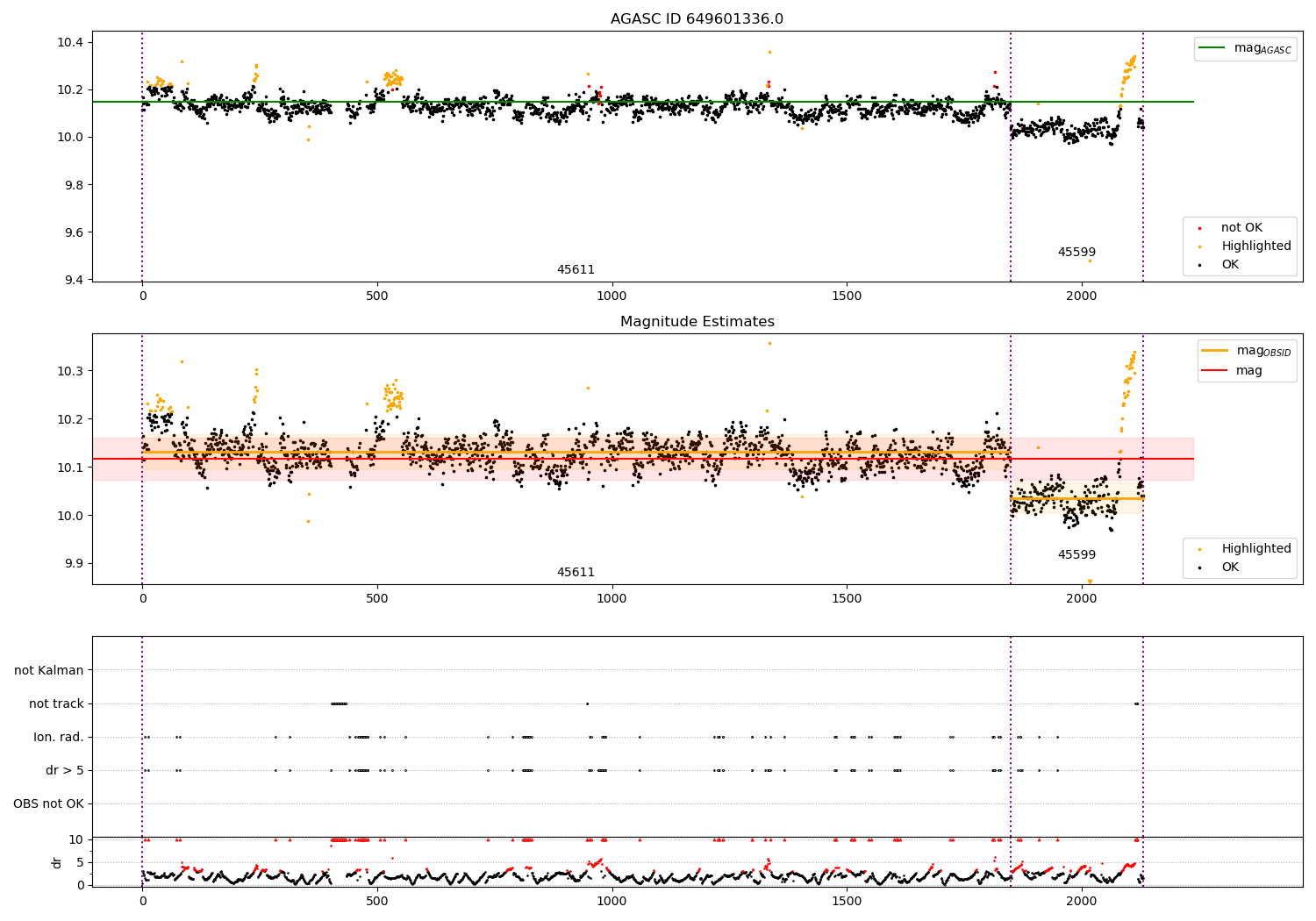Click the 10.4 y-axis tick of top plot
The height and width of the screenshot is (921, 1316).
coord(70,43)
